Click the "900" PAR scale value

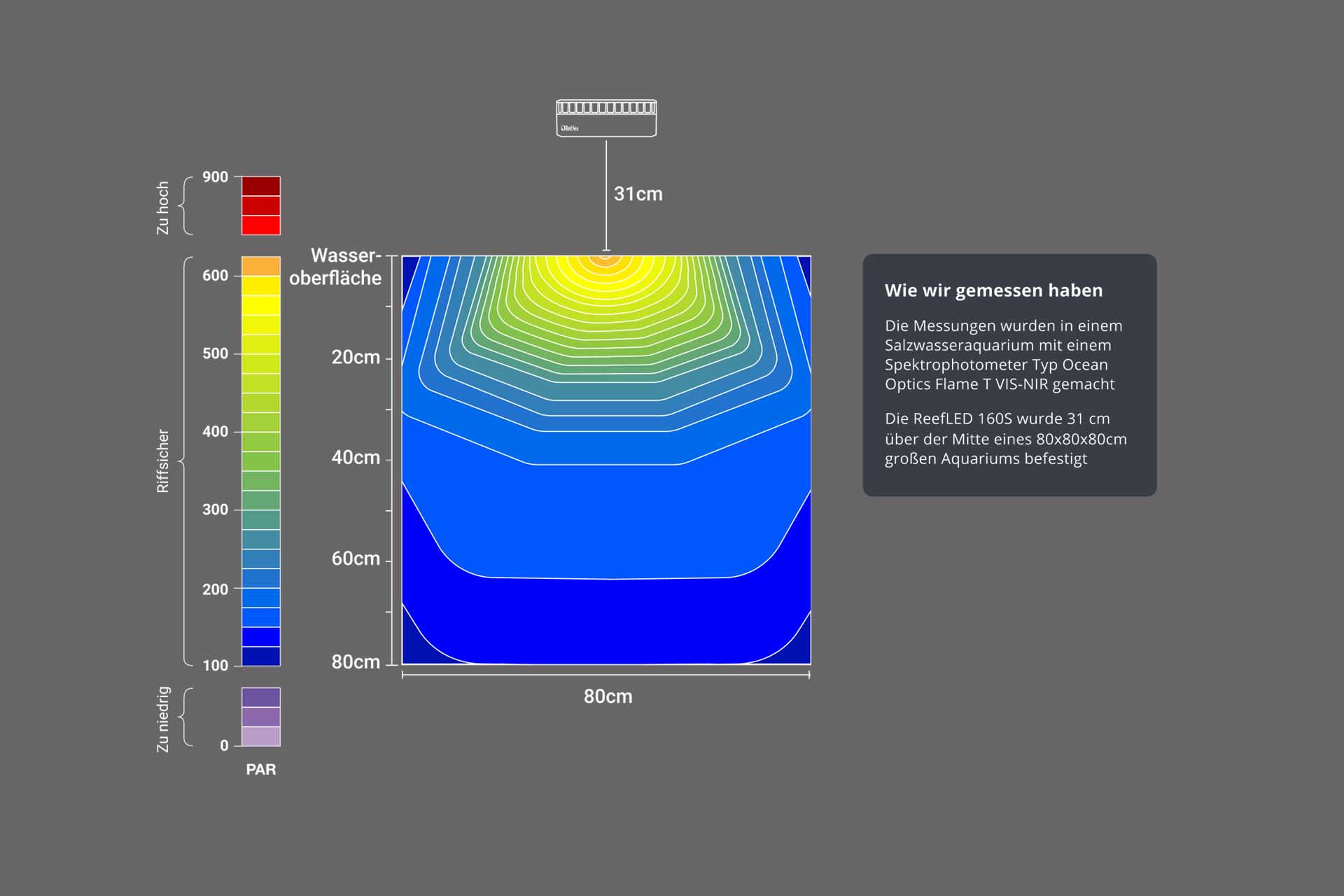(216, 177)
